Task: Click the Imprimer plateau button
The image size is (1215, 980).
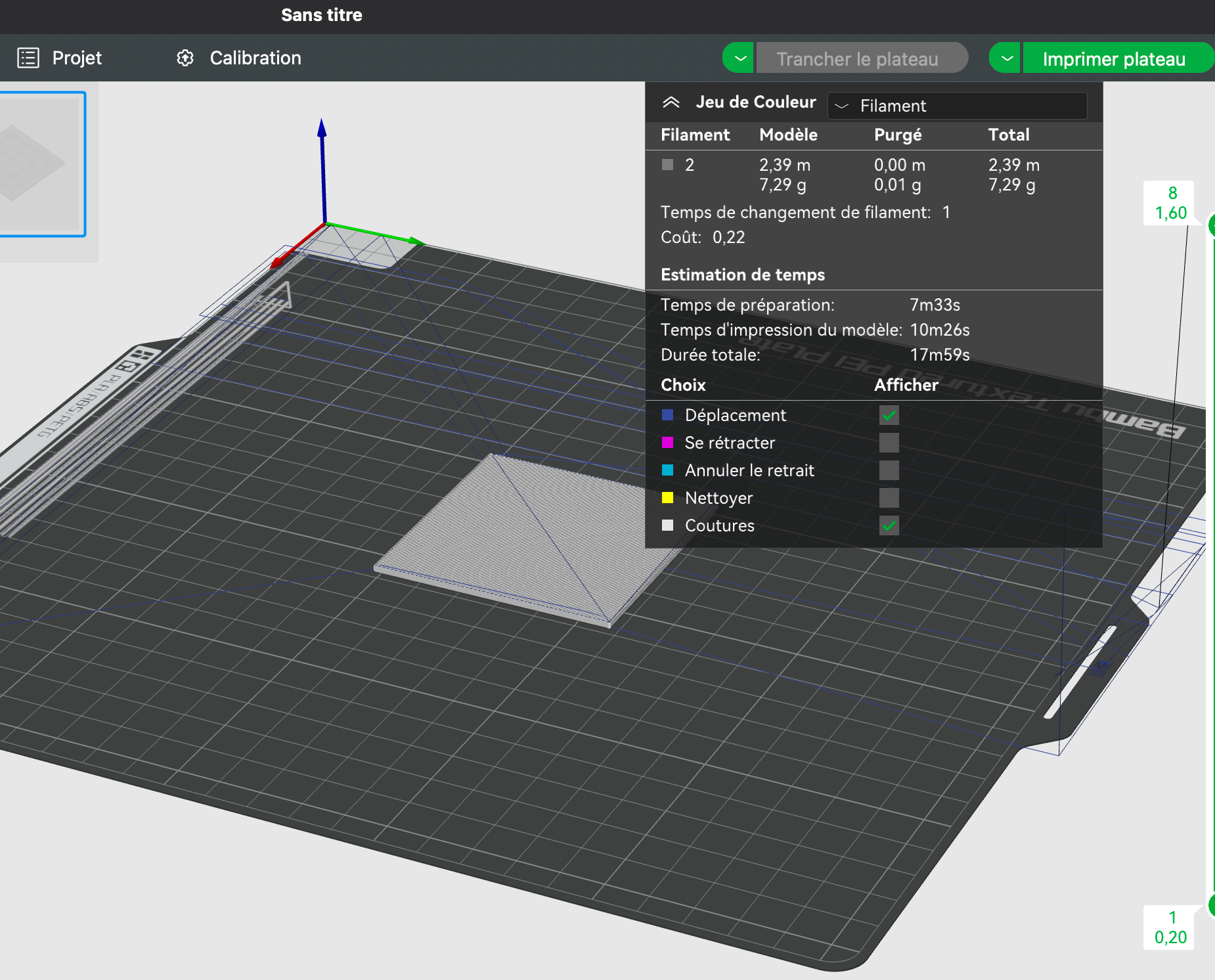Action: click(1114, 58)
